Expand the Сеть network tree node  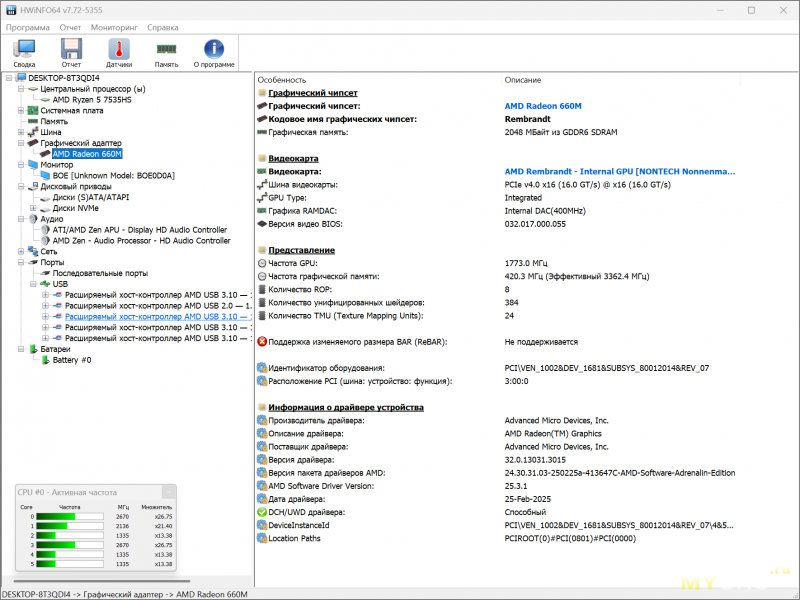tap(21, 251)
